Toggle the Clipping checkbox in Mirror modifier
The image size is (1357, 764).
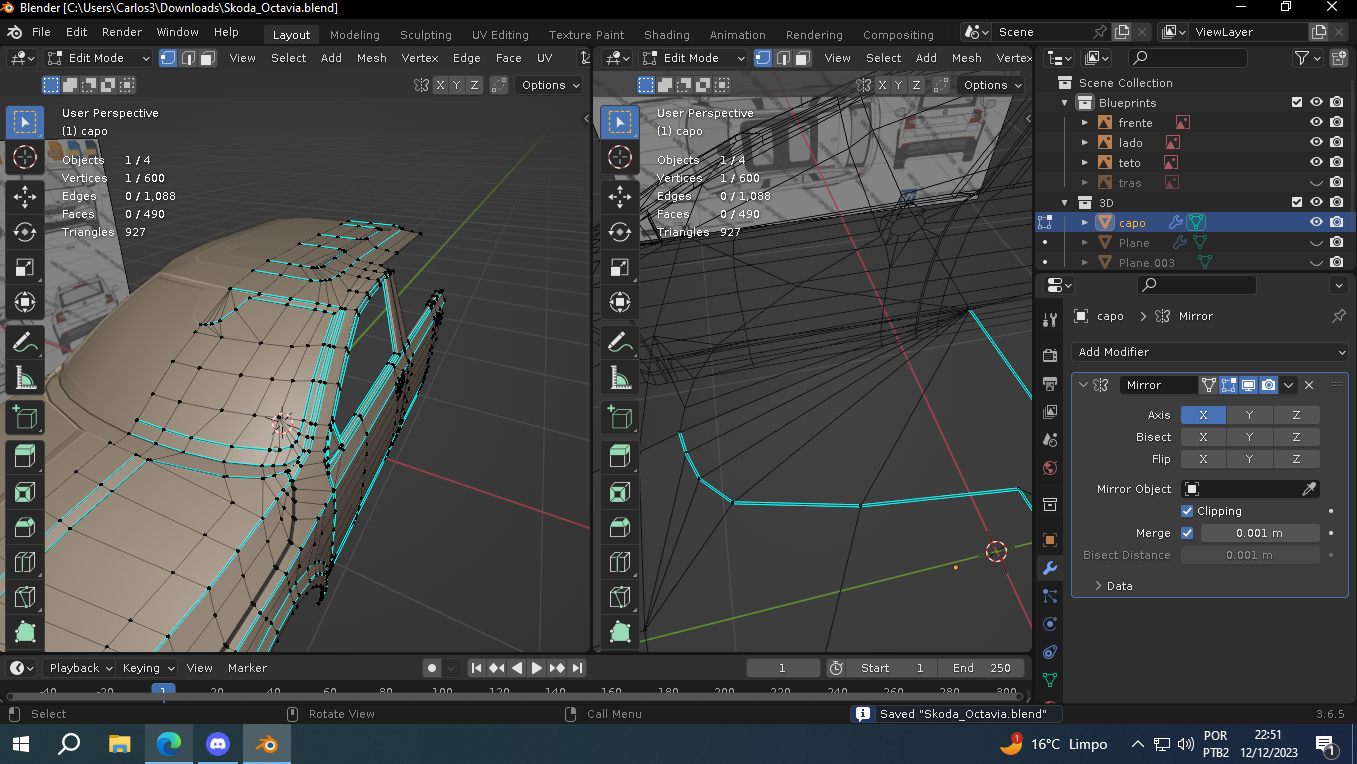click(x=1187, y=511)
